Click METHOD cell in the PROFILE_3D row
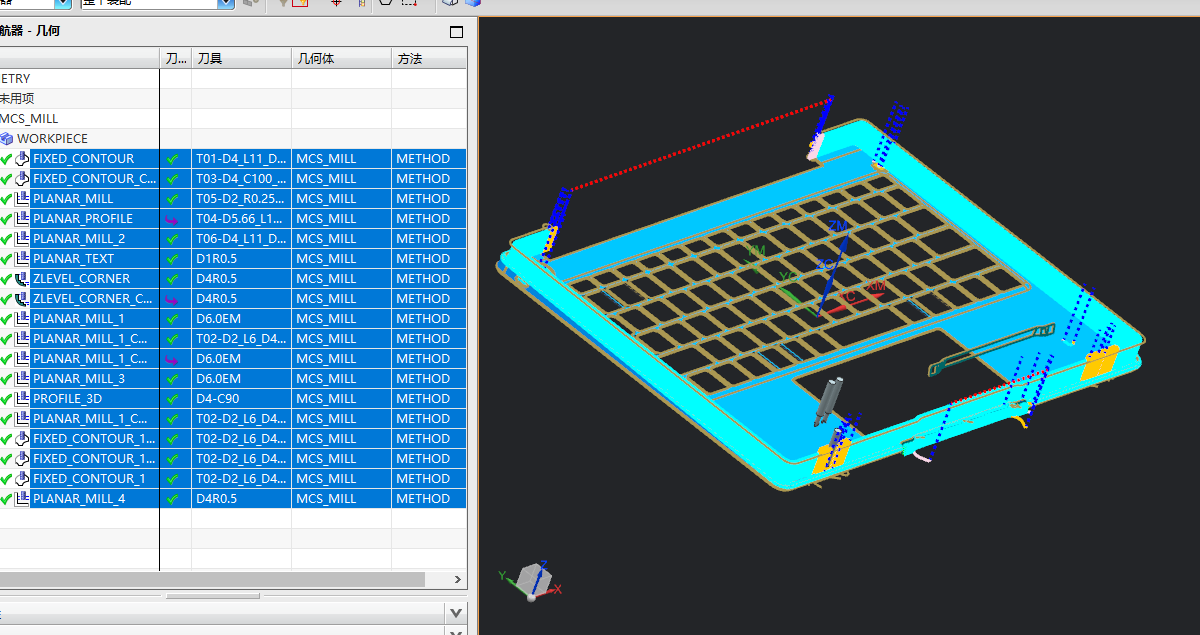The image size is (1200, 635). (429, 399)
